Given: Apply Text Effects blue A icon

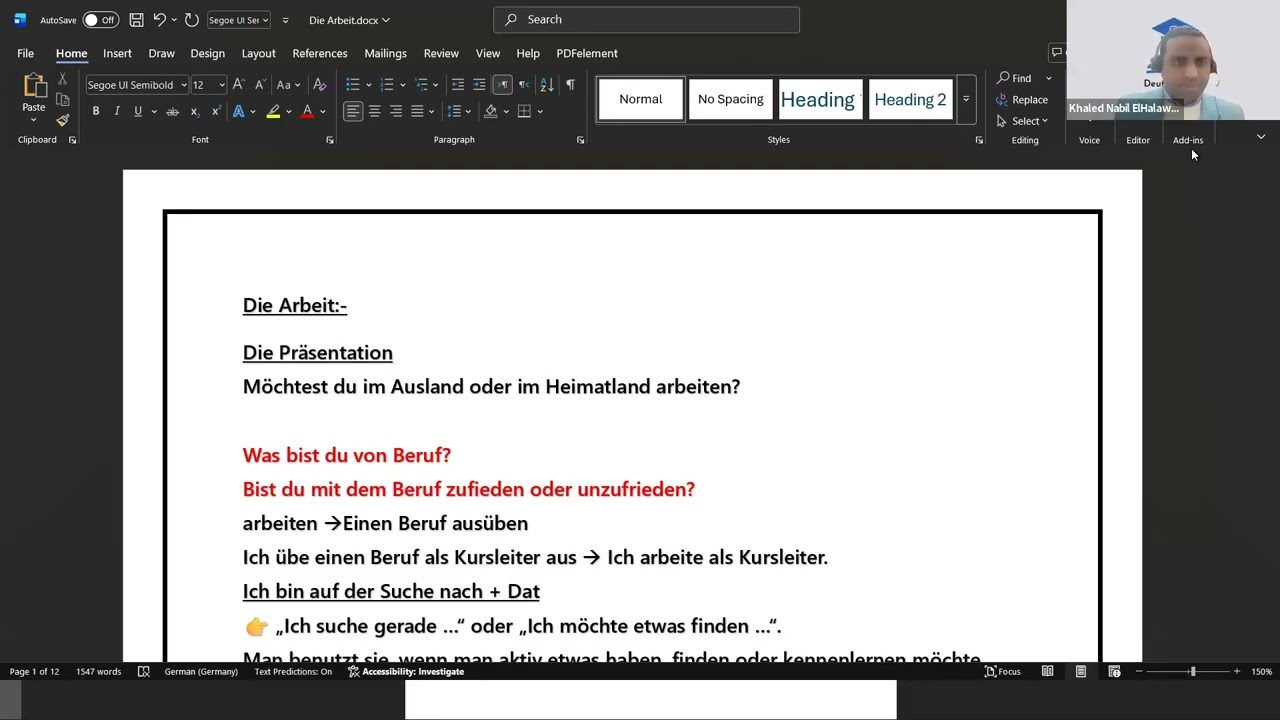Looking at the screenshot, I should point(238,111).
